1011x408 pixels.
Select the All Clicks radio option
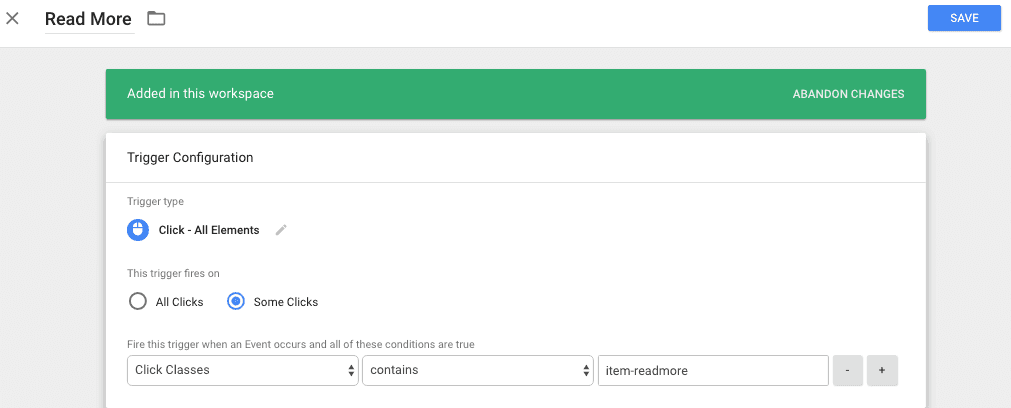click(138, 301)
